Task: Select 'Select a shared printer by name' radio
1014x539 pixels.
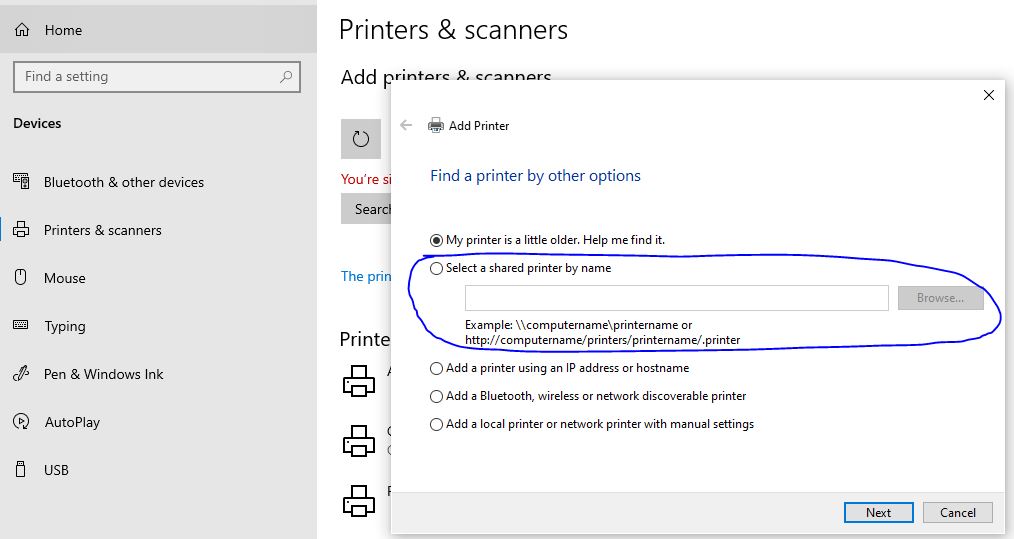Action: 436,268
